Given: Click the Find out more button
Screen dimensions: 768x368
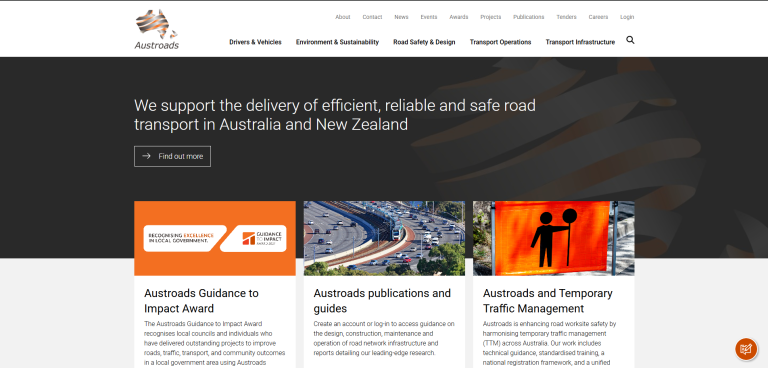Looking at the screenshot, I should [x=172, y=156].
